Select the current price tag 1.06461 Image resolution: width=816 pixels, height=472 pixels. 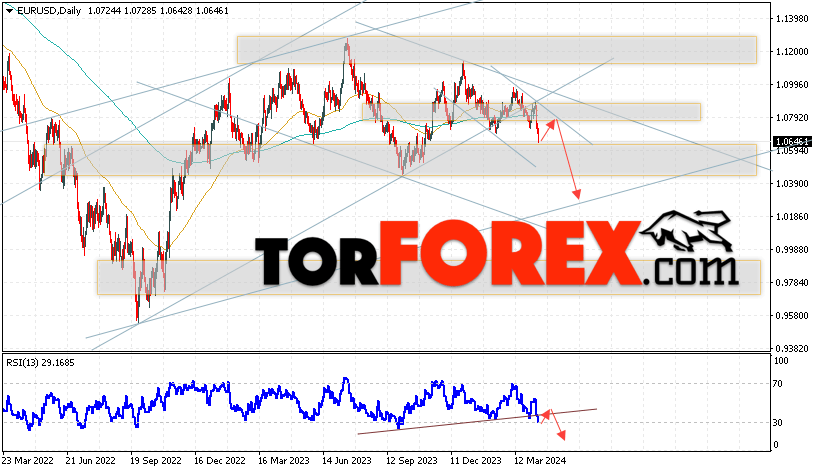tap(792, 142)
